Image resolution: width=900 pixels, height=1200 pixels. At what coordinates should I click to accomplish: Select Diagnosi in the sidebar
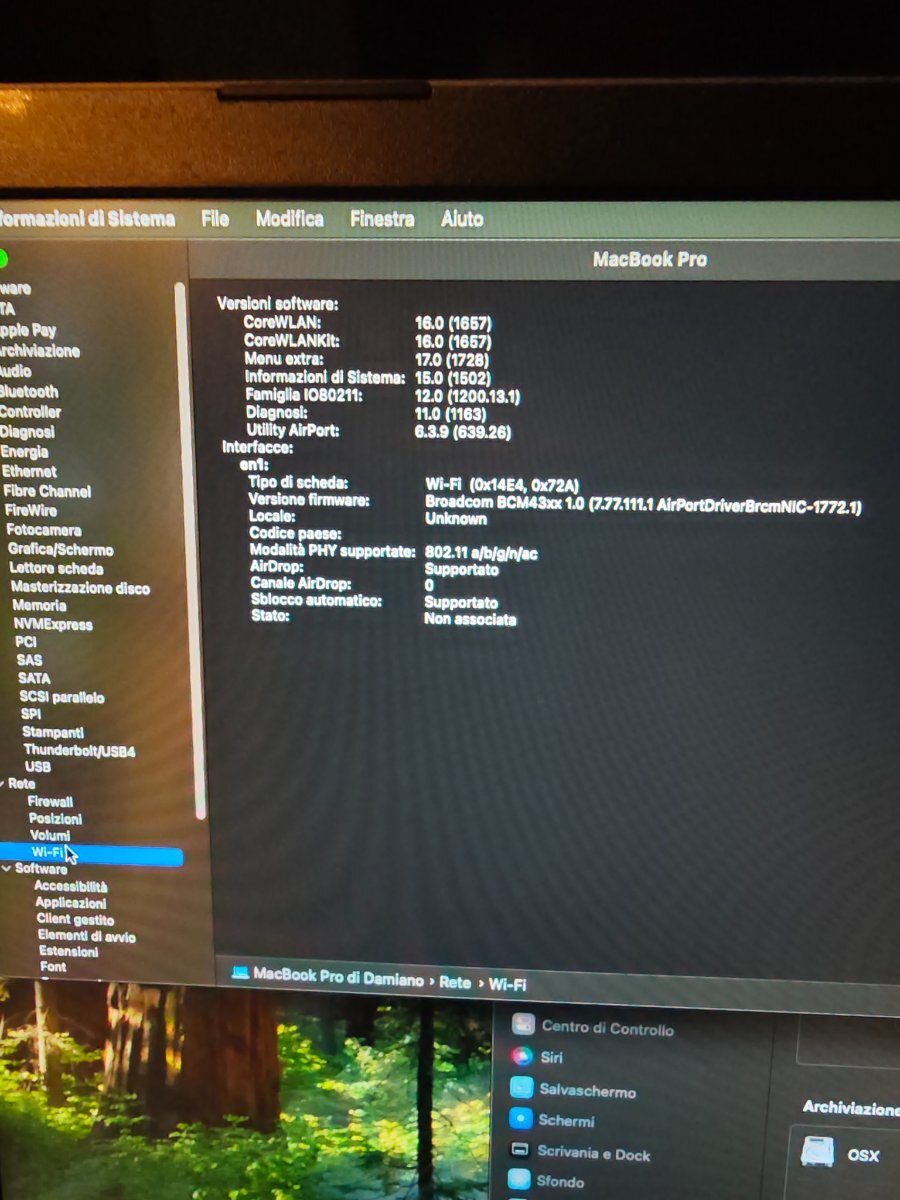[27, 432]
